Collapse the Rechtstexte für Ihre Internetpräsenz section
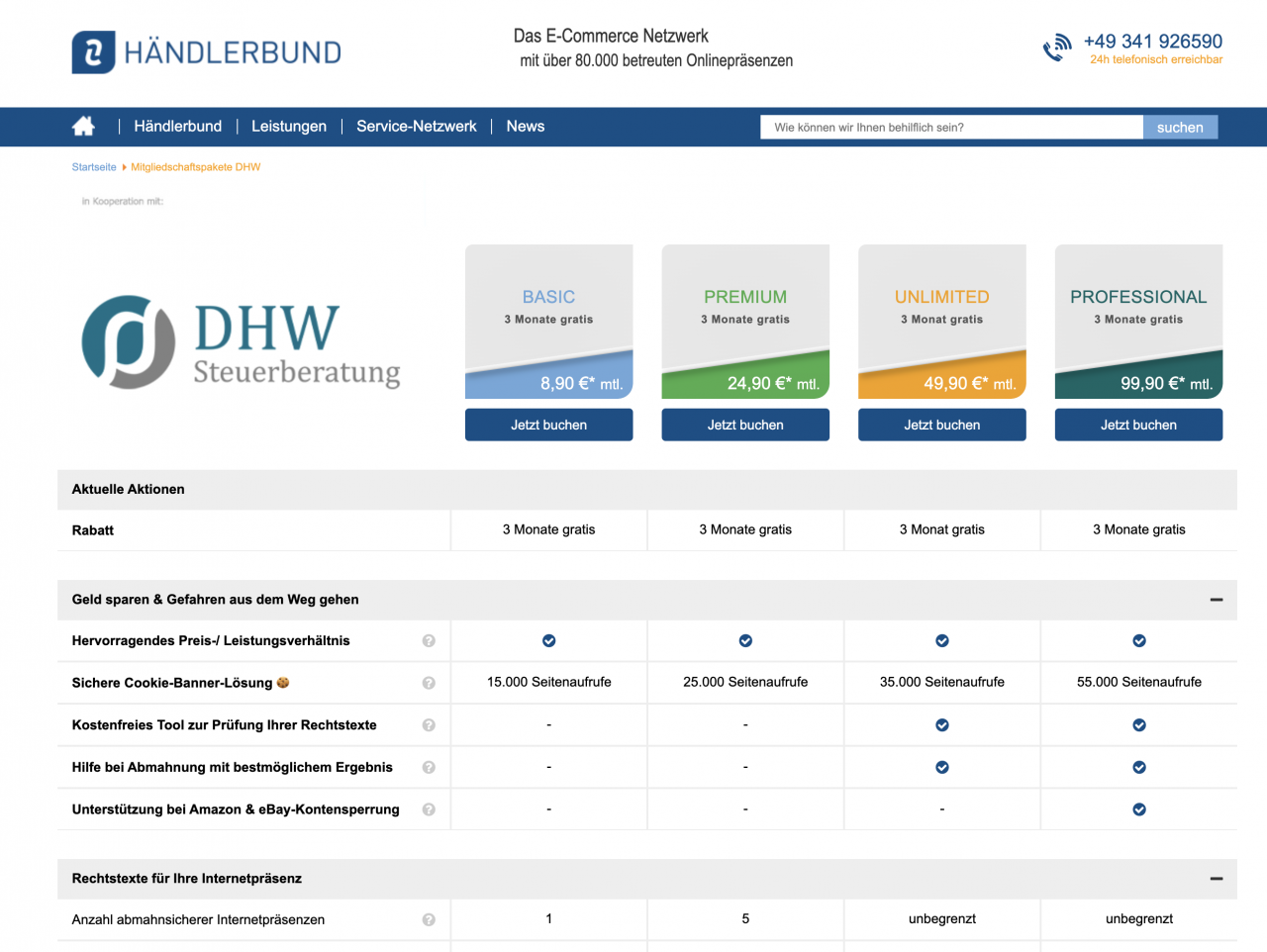This screenshot has width=1267, height=952. point(1217,879)
